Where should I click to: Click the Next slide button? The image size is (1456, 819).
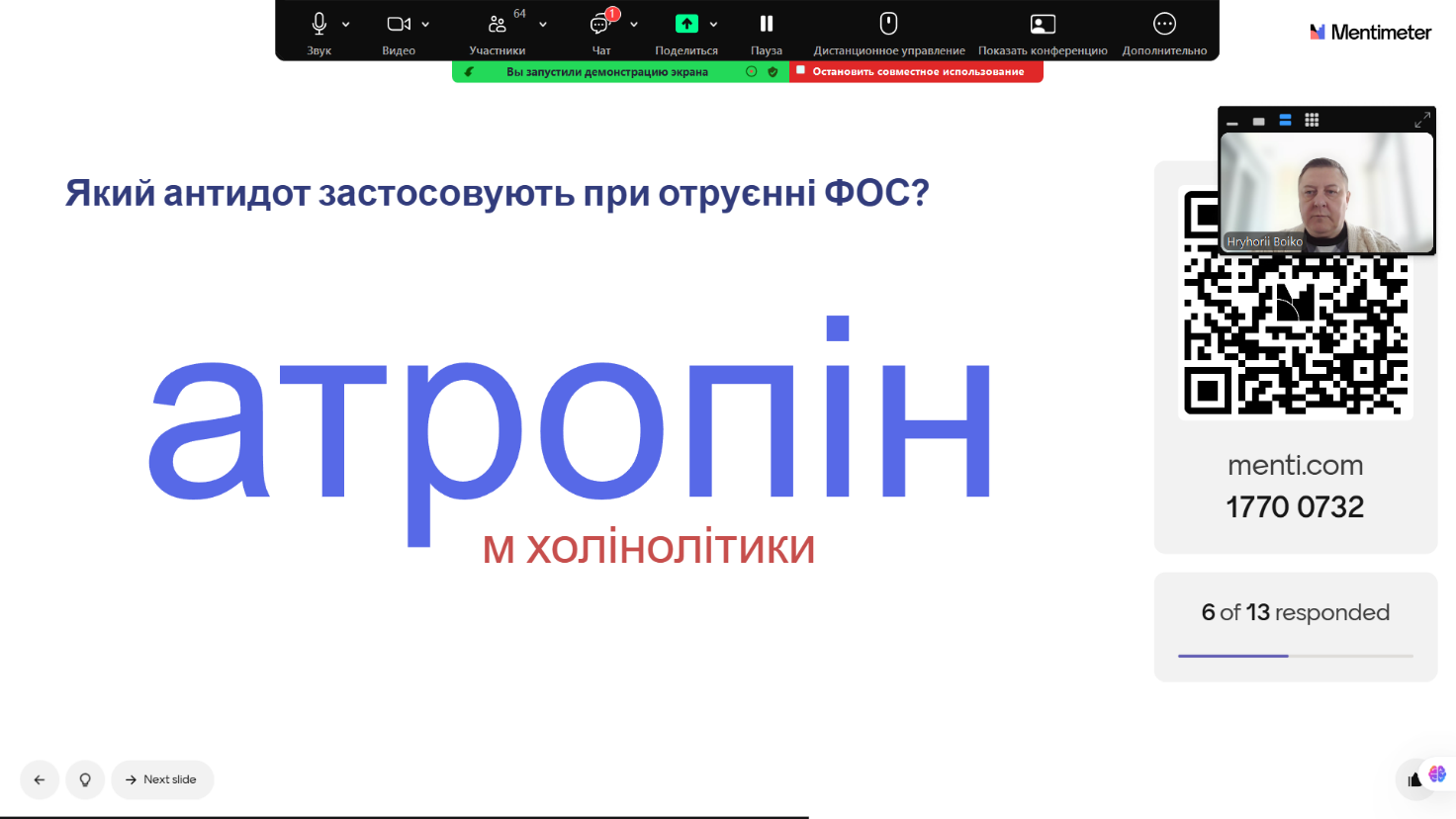pos(162,779)
